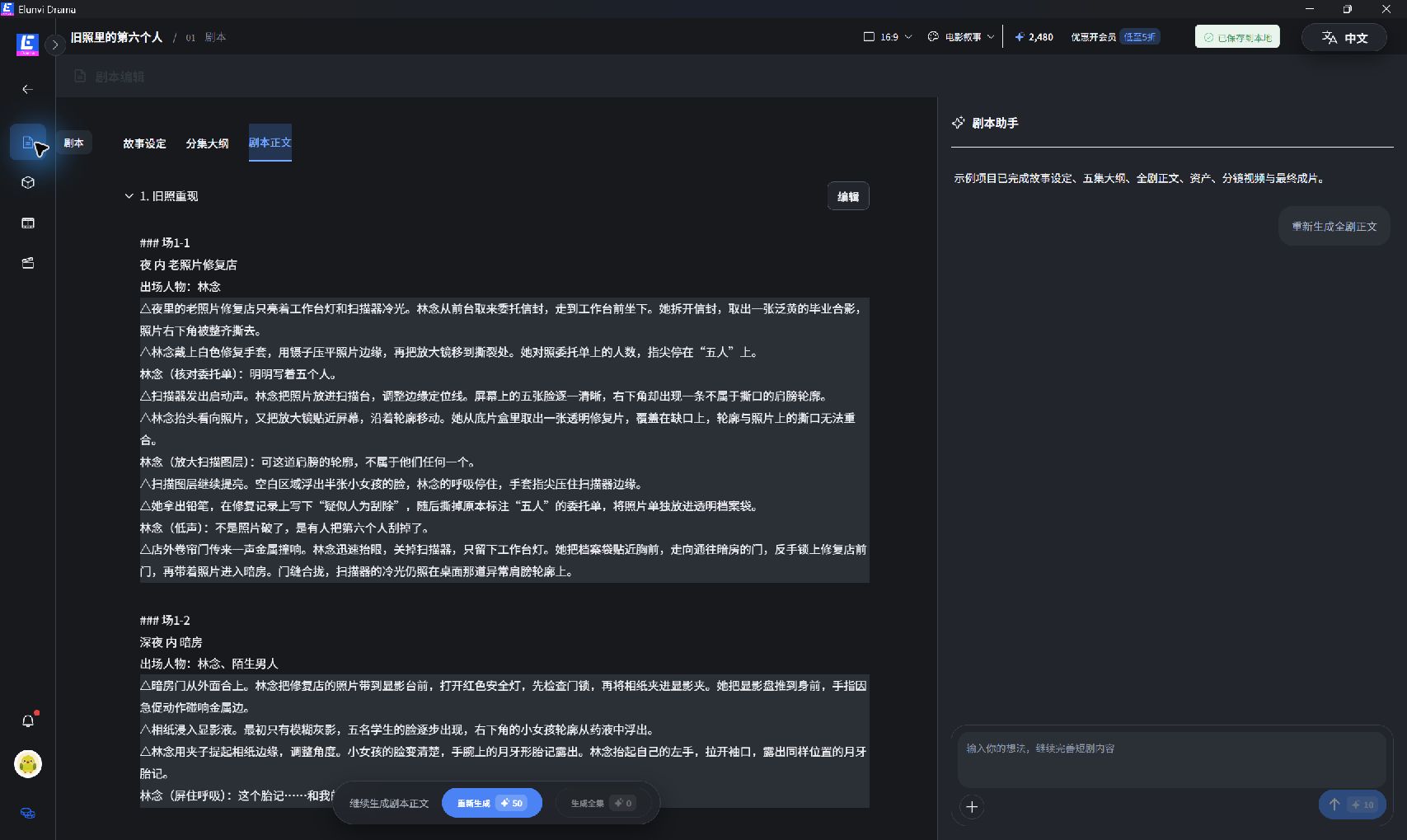This screenshot has width=1407, height=840.
Task: Collapse the 1. 旧照重现 episode section
Action: [x=129, y=196]
